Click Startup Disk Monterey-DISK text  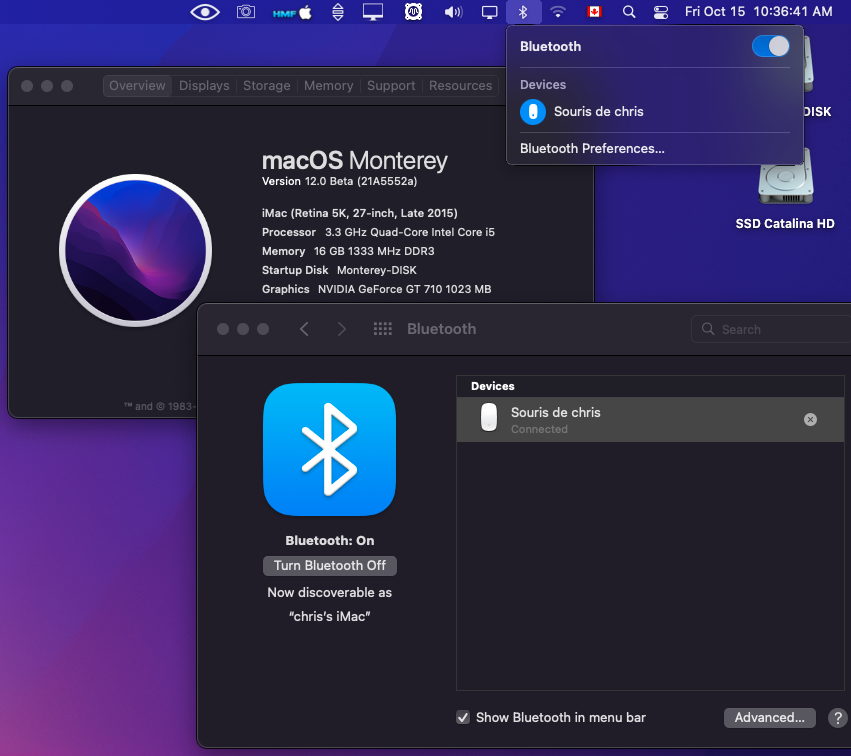[x=339, y=270]
